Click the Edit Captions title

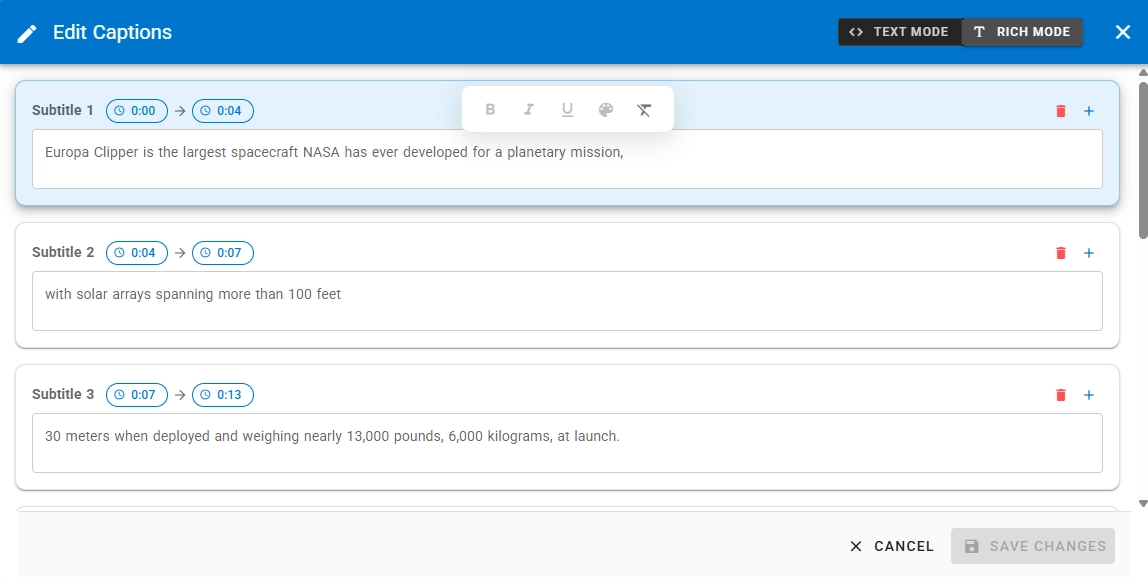point(113,32)
